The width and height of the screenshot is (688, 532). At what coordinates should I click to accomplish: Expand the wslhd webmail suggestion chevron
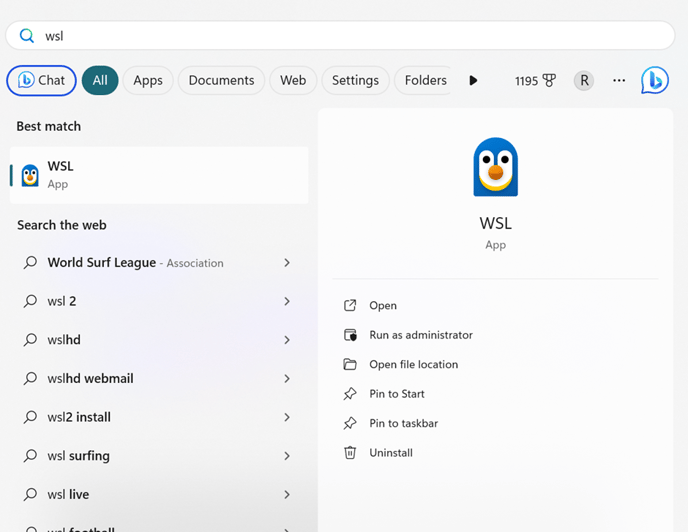click(287, 378)
